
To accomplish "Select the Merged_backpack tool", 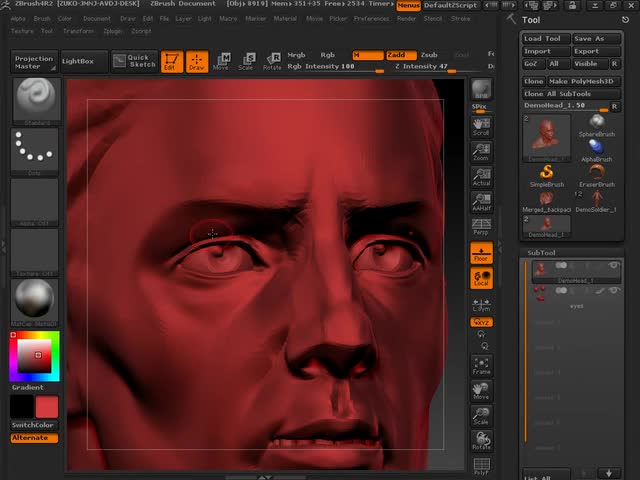I will tap(547, 201).
